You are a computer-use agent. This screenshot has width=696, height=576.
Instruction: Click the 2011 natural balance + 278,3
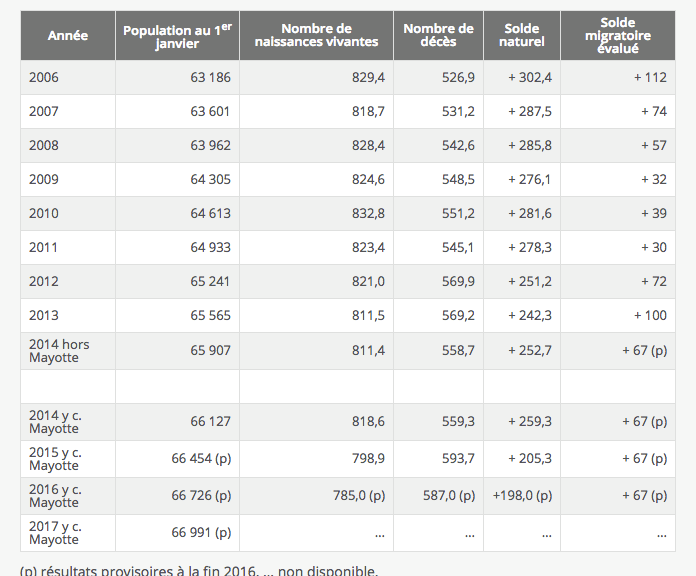coord(529,247)
